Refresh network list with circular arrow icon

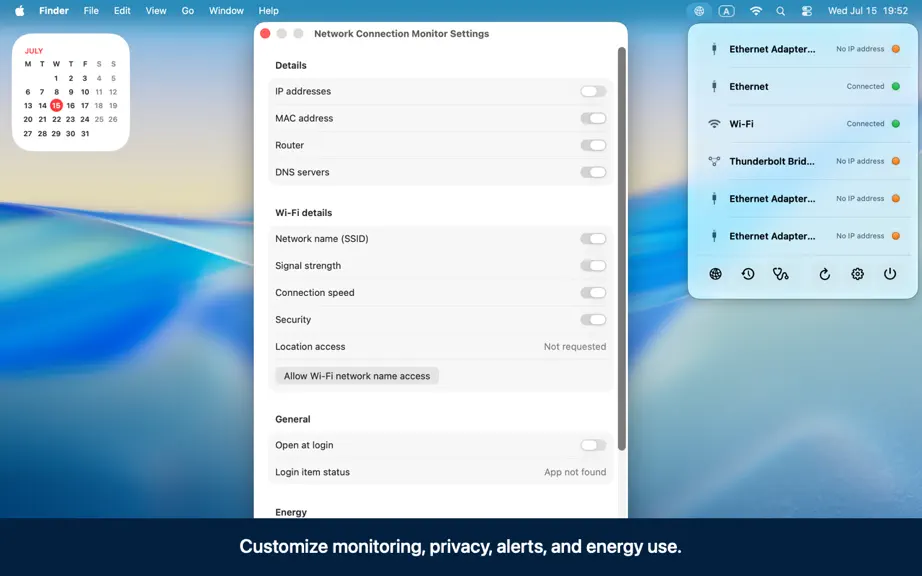[x=824, y=274]
